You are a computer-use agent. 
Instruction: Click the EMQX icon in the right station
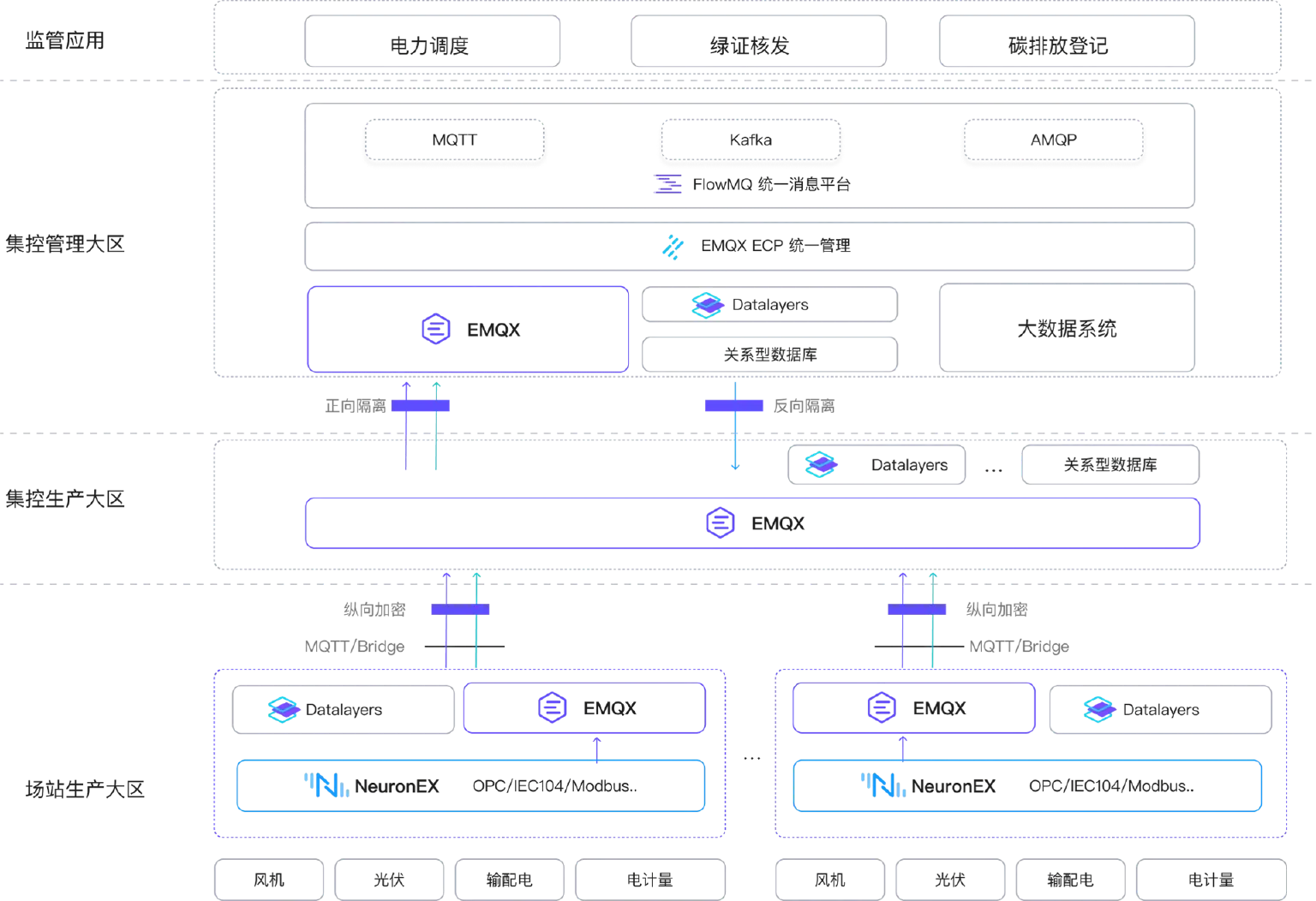(x=882, y=708)
